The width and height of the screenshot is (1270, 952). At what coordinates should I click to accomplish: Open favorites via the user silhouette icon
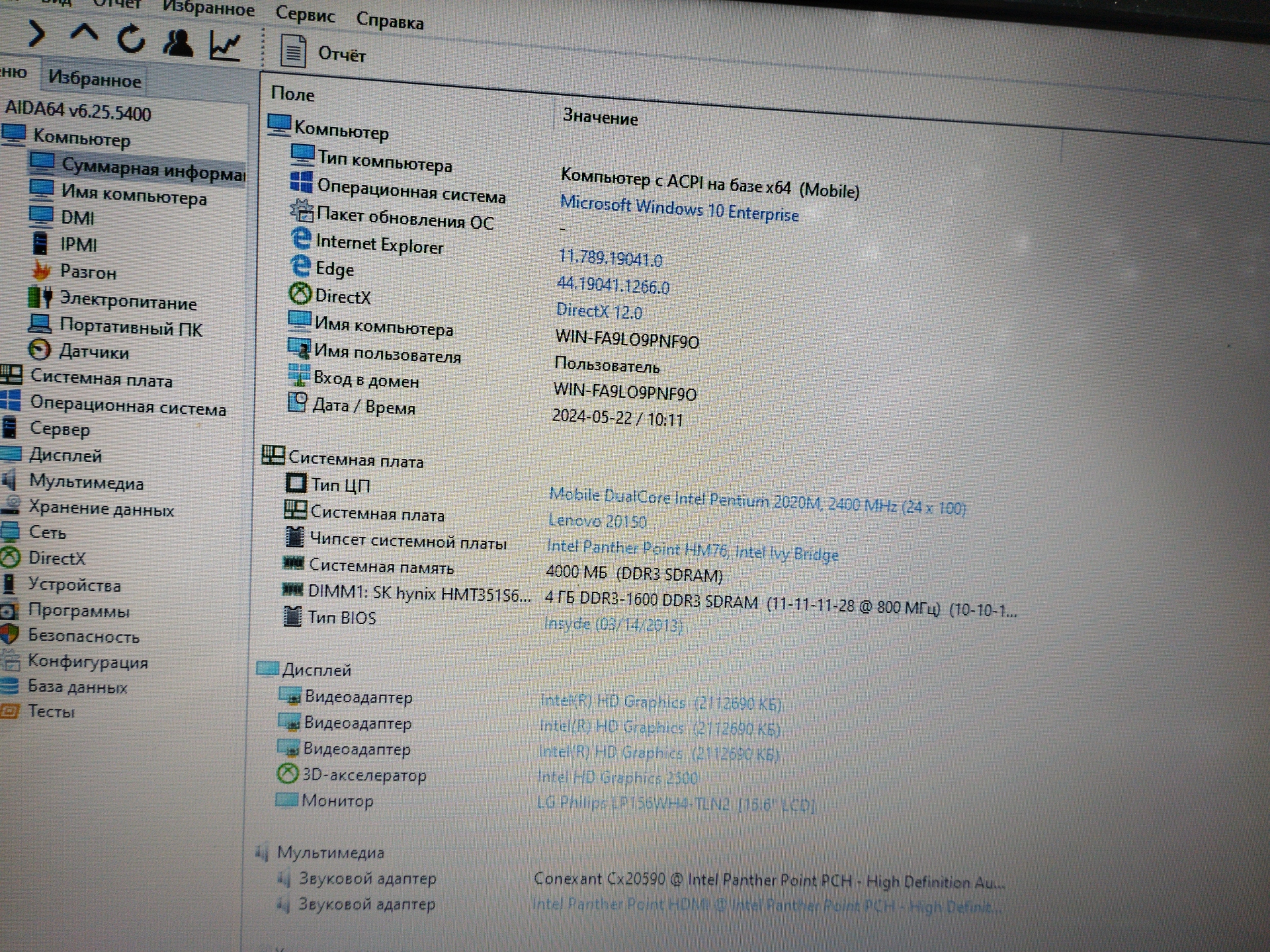coord(178,42)
